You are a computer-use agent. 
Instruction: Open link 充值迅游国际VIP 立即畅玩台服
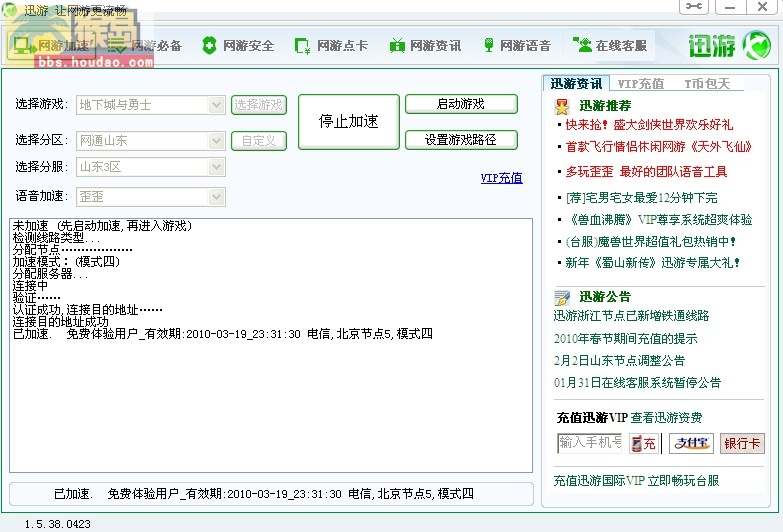coord(636,481)
